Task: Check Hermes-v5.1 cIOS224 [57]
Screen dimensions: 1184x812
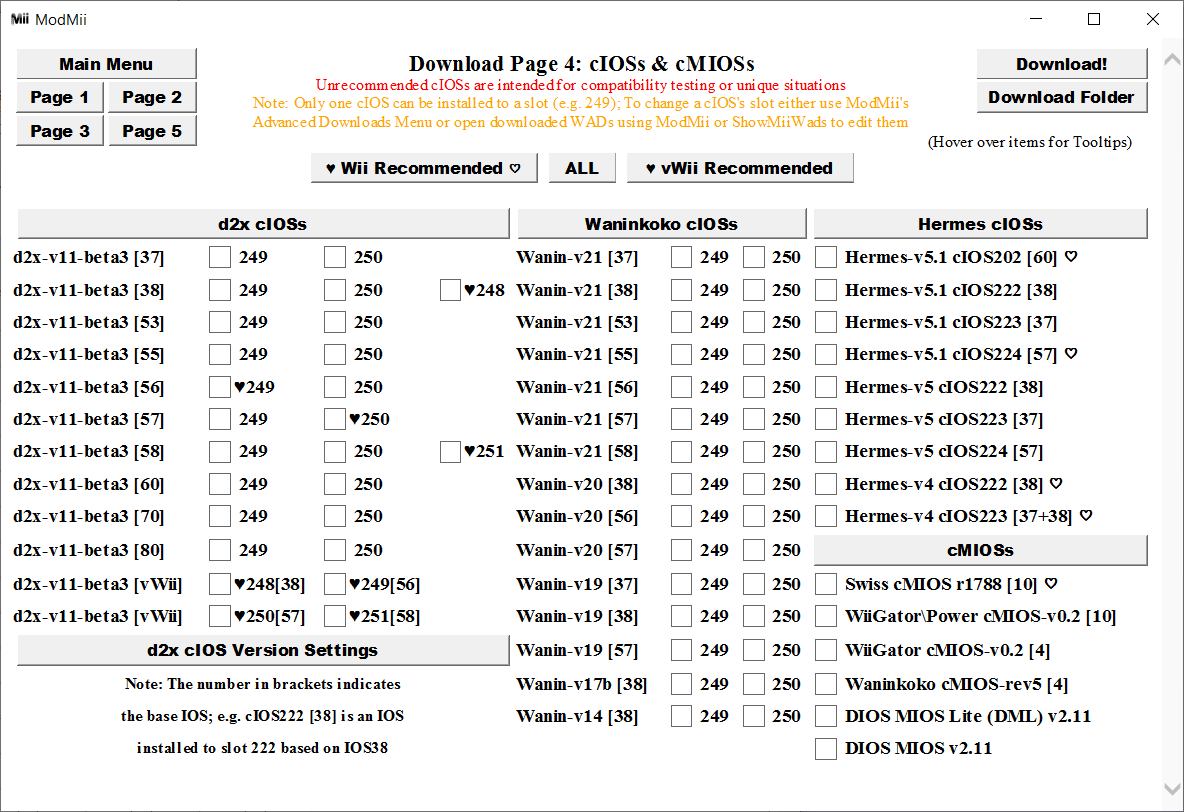Action: pyautogui.click(x=826, y=354)
